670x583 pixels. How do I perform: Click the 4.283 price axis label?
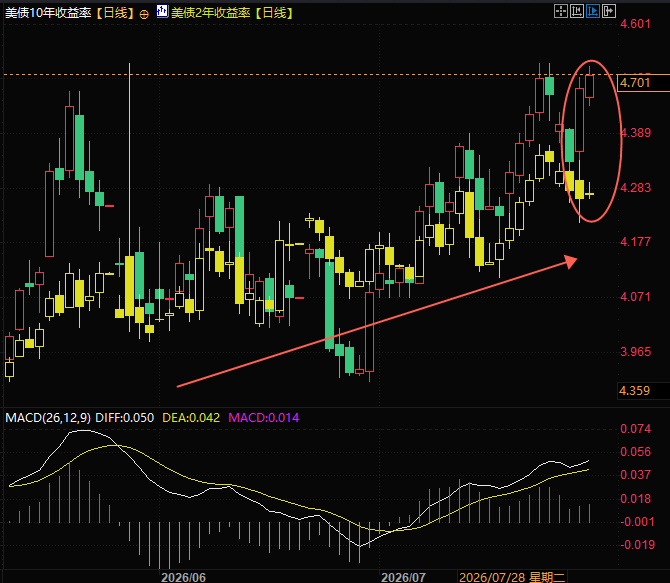[635, 187]
